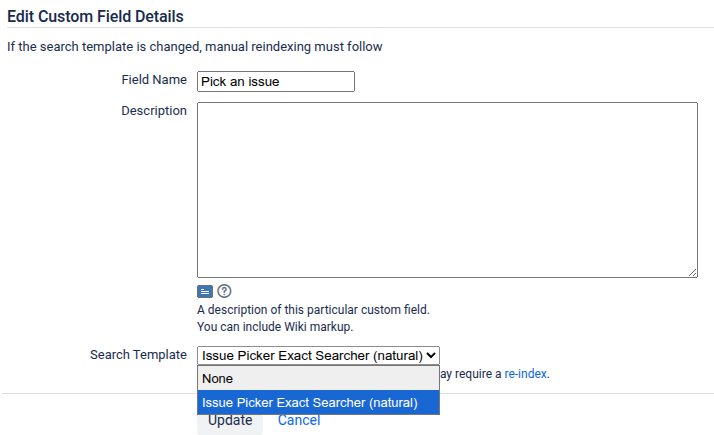Click the Search Template dropdown arrow

[x=431, y=355]
